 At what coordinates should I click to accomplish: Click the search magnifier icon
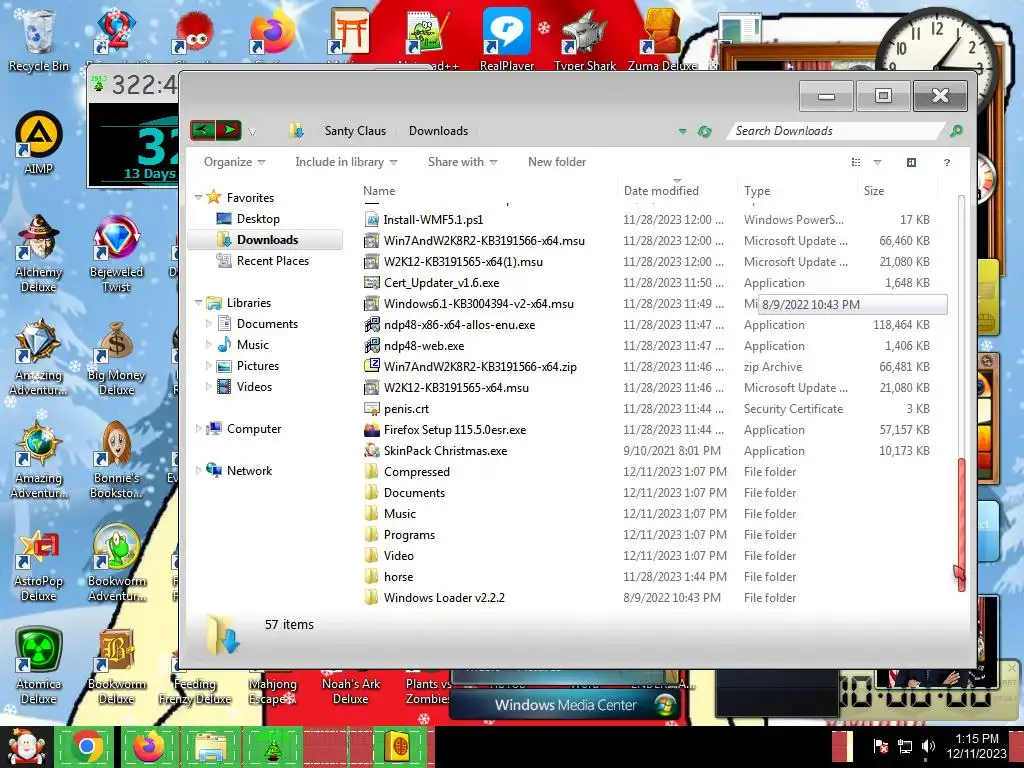[956, 131]
